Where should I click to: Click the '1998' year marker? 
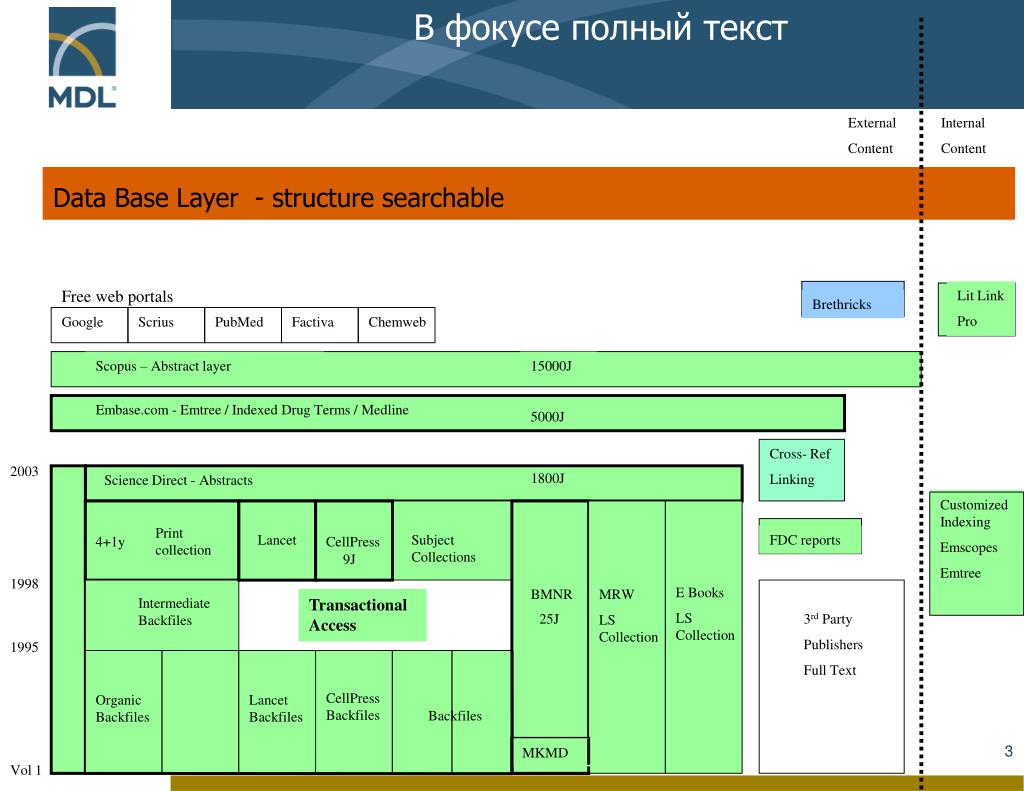point(24,584)
